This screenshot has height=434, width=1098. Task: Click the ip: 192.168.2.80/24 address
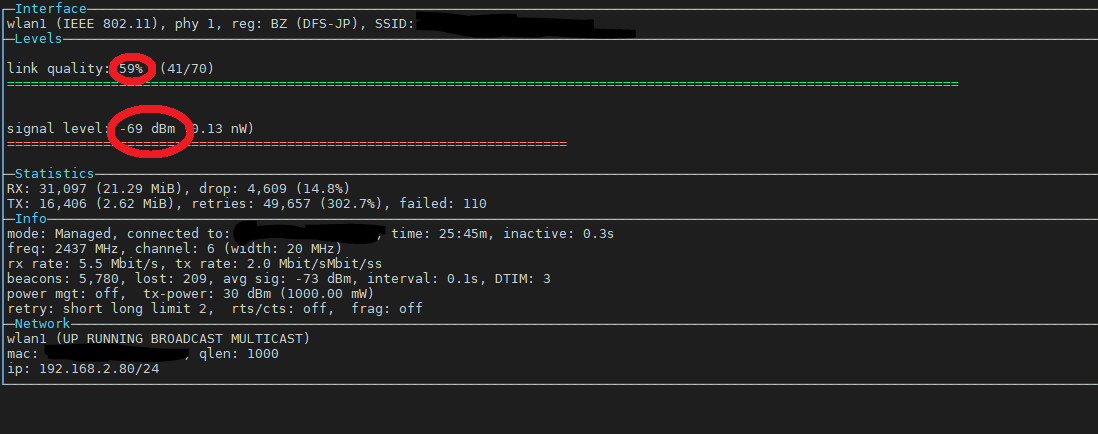point(83,369)
